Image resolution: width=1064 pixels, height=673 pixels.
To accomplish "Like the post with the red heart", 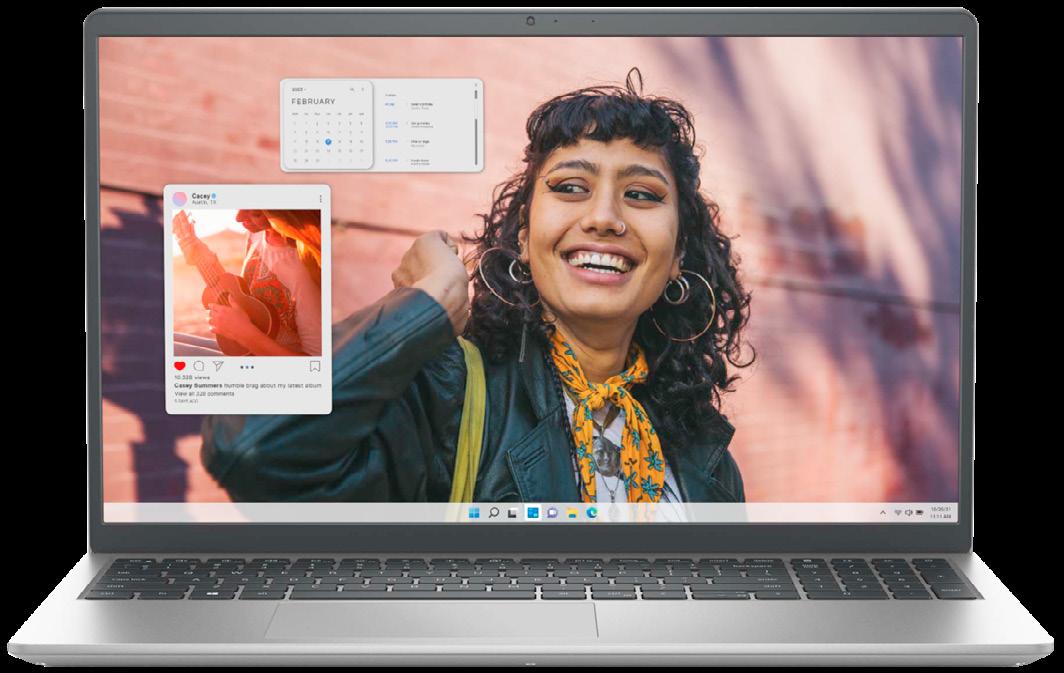I will [180, 366].
